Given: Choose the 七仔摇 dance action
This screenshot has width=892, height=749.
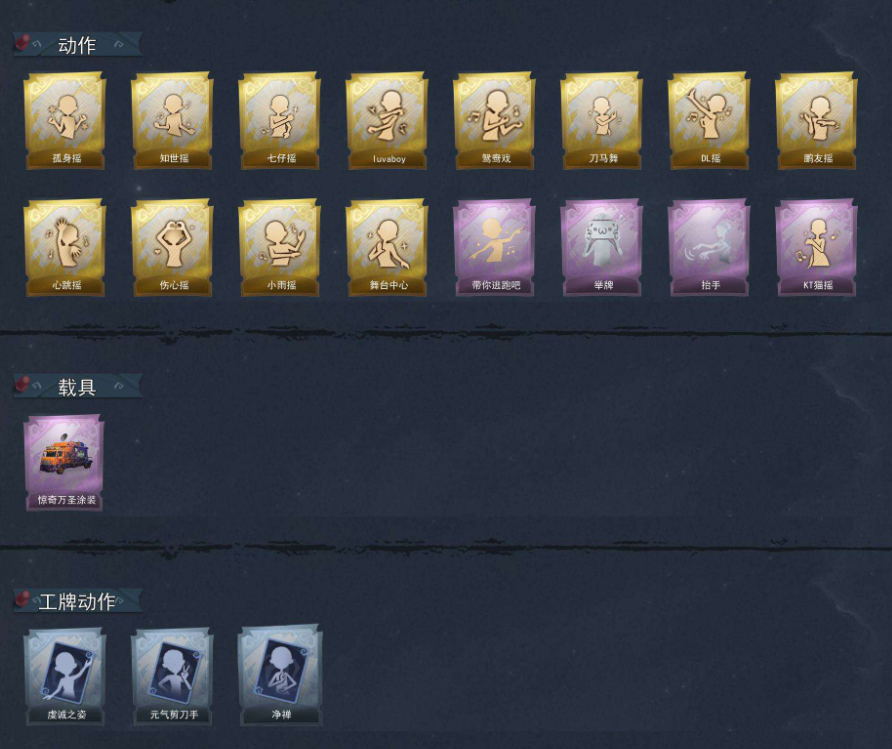Looking at the screenshot, I should tap(279, 121).
